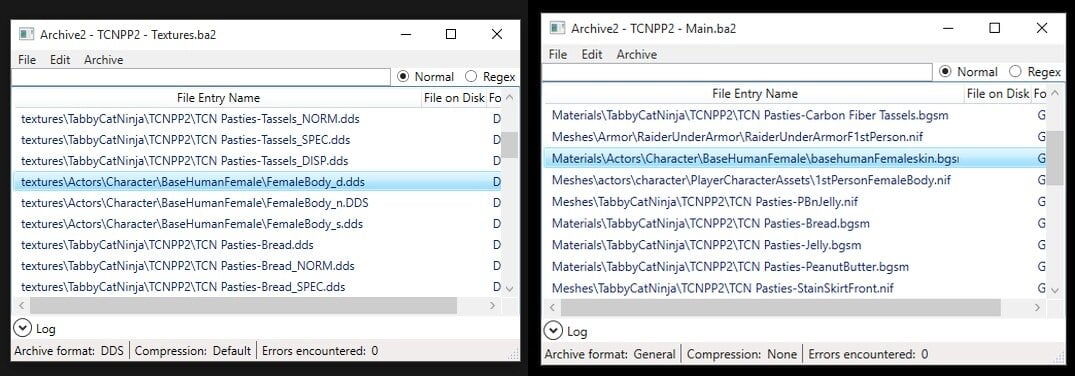Select FemaleBody_s.dds entry
This screenshot has height=376, width=1075.
(x=257, y=224)
